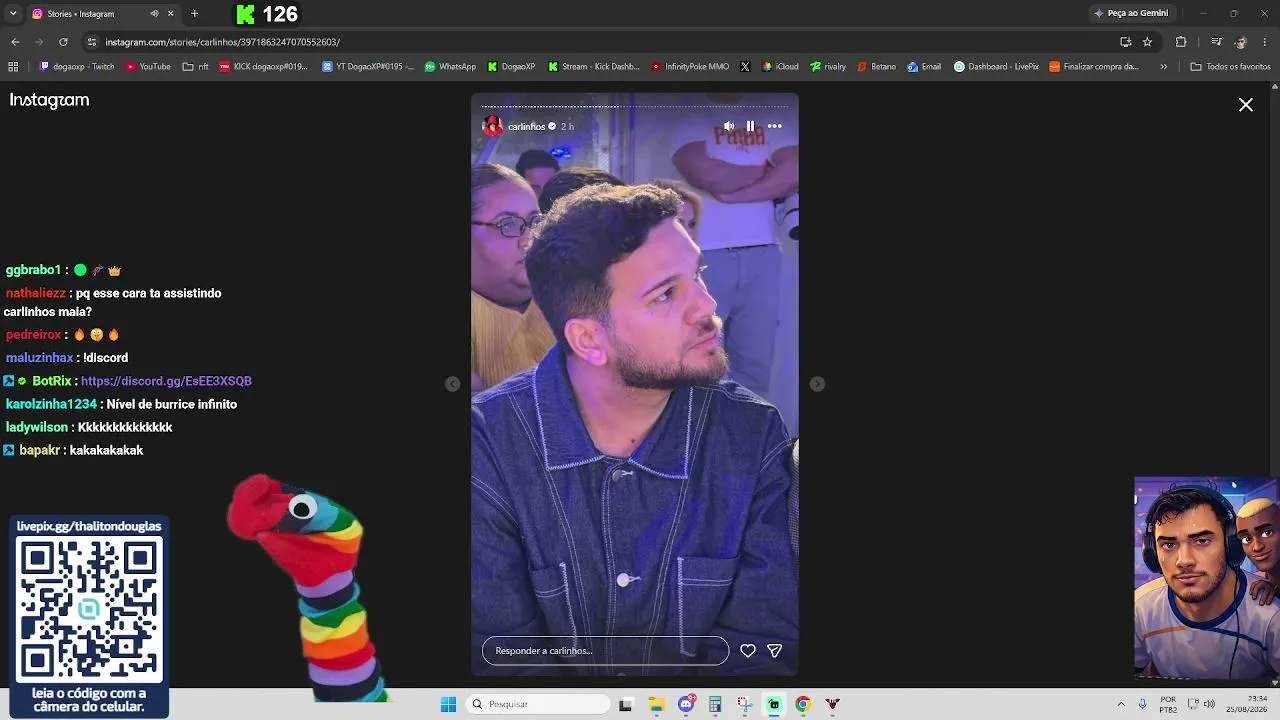1280x720 pixels.
Task: Click the taskbar Pesquisar search box
Action: pyautogui.click(x=539, y=704)
